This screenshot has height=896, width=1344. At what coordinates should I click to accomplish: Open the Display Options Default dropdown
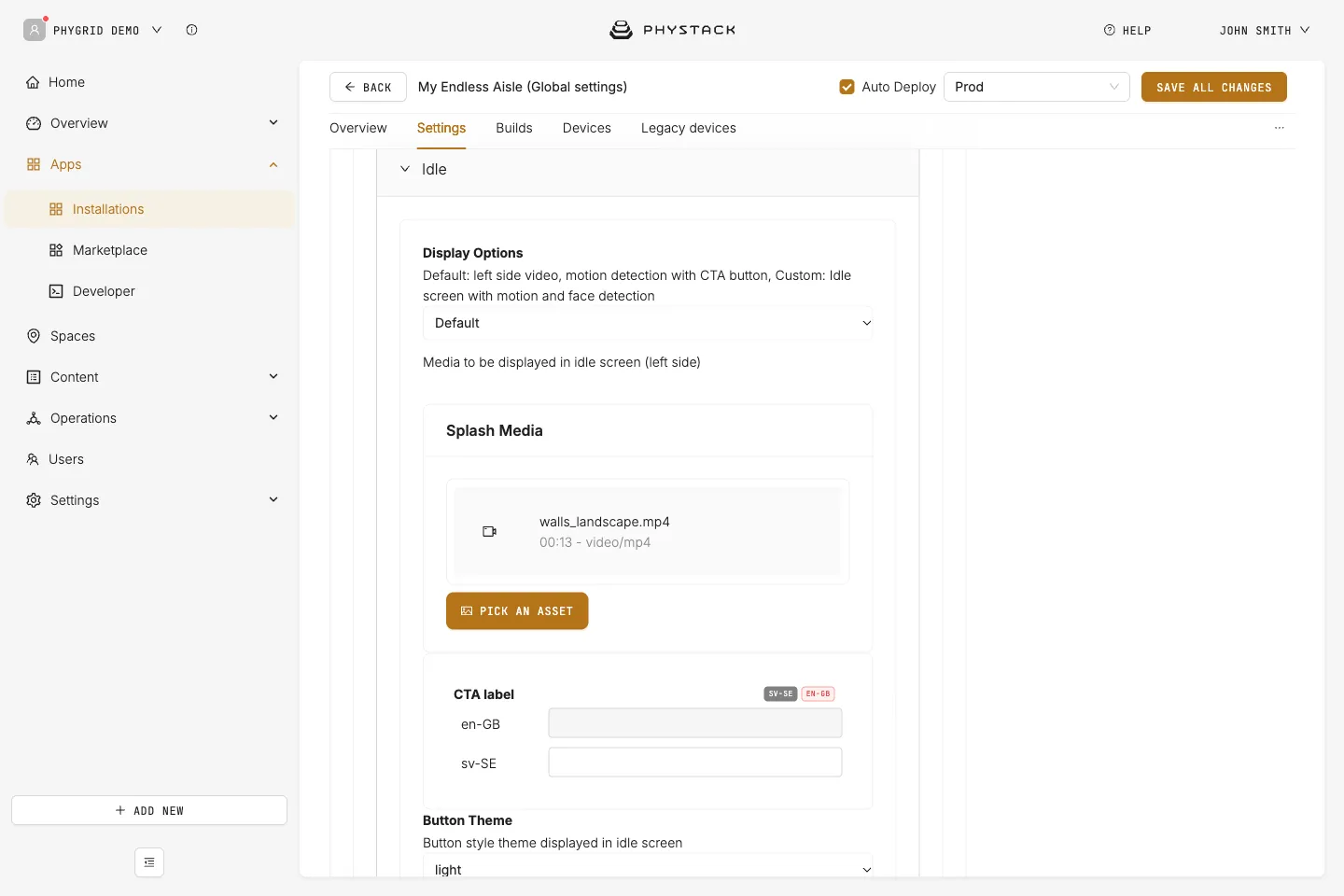(x=648, y=323)
